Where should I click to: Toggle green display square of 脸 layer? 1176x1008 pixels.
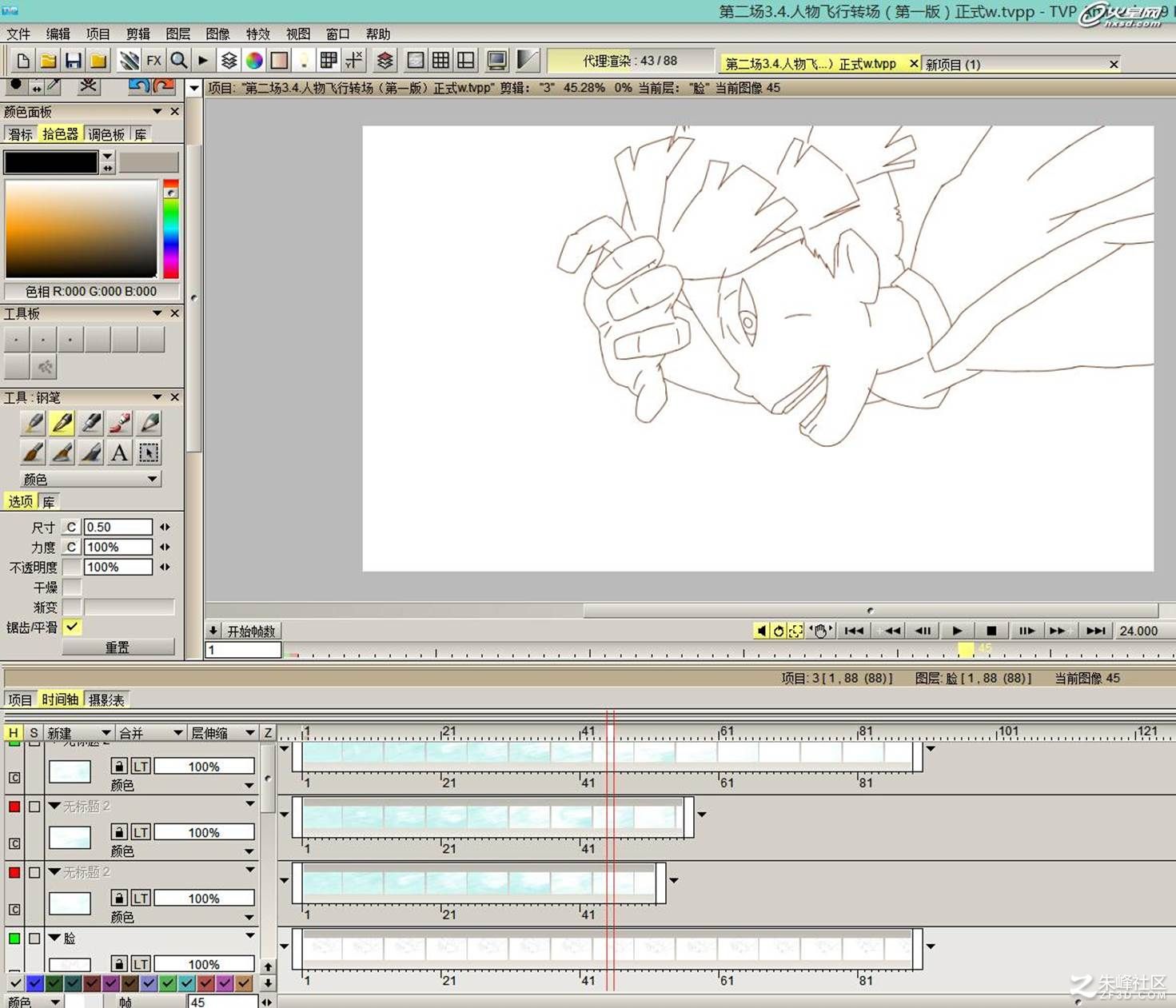click(14, 938)
